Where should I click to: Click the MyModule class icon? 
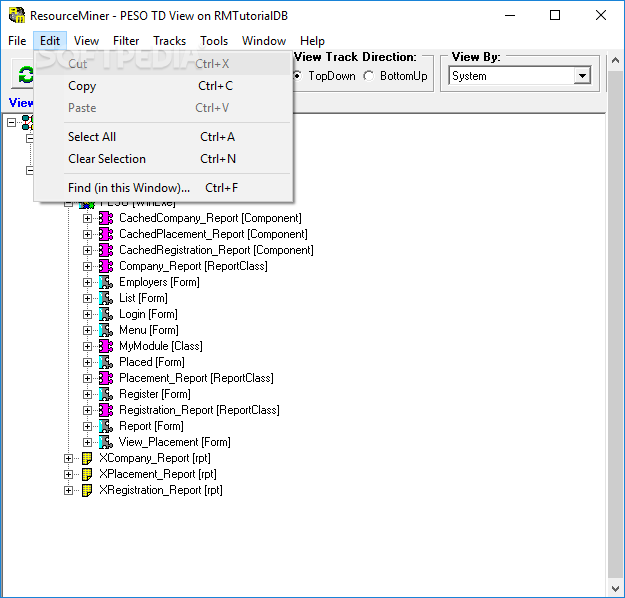106,346
